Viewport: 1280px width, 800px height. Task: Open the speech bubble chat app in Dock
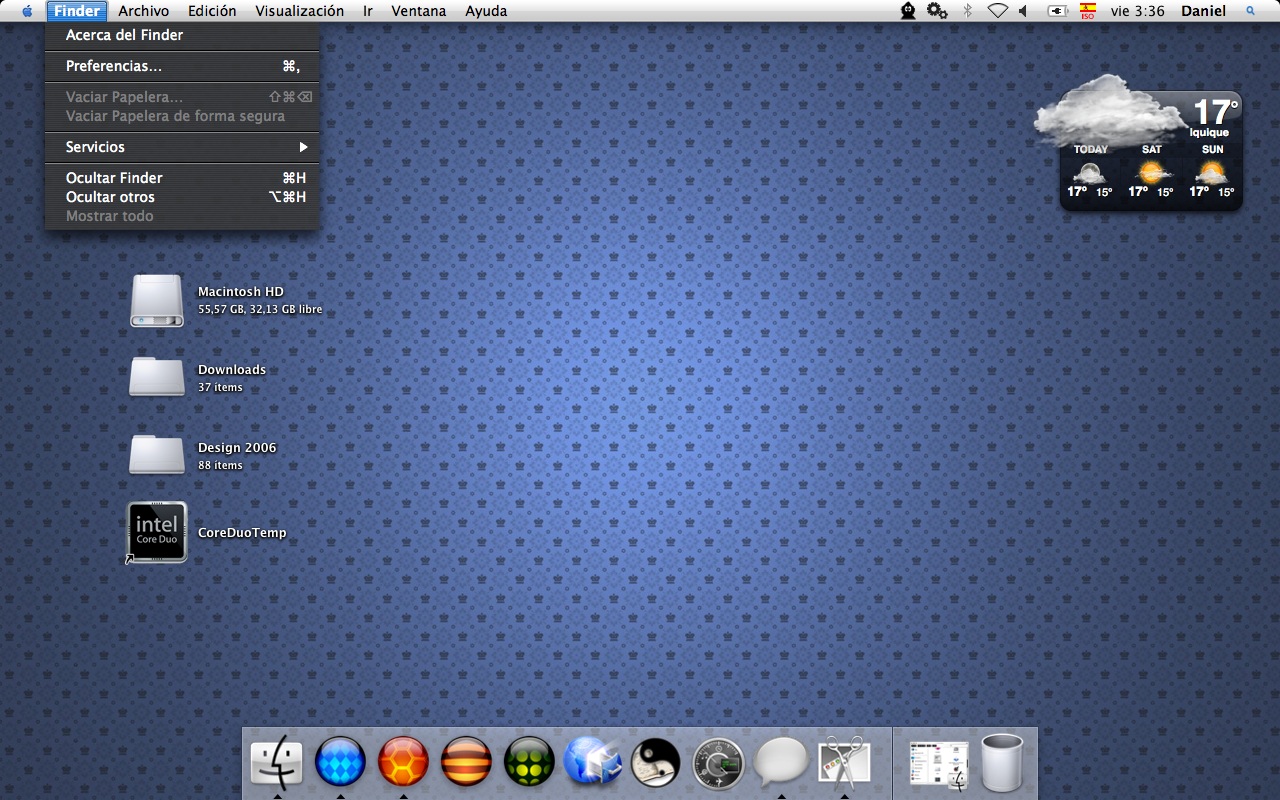781,762
